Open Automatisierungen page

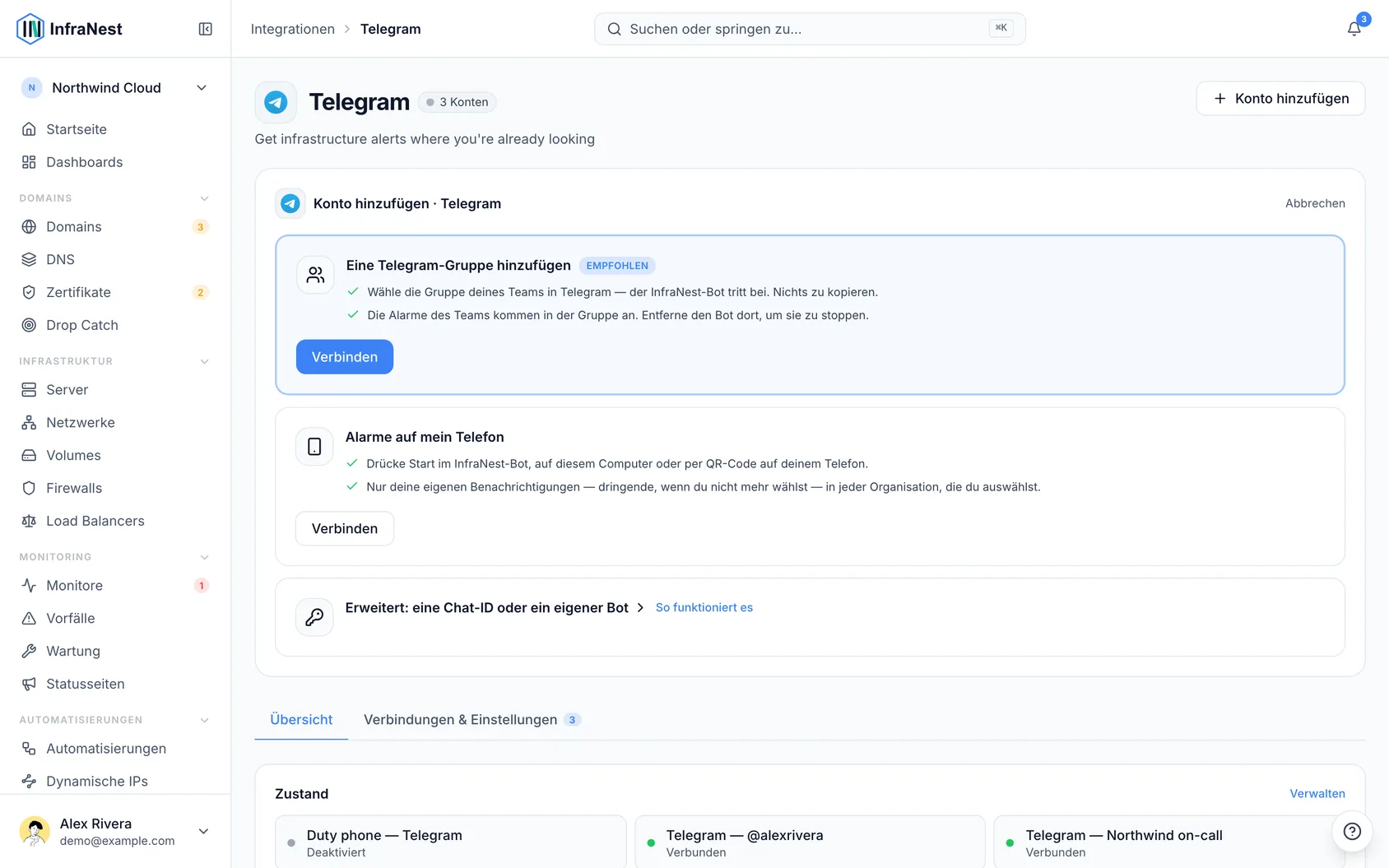(x=115, y=748)
